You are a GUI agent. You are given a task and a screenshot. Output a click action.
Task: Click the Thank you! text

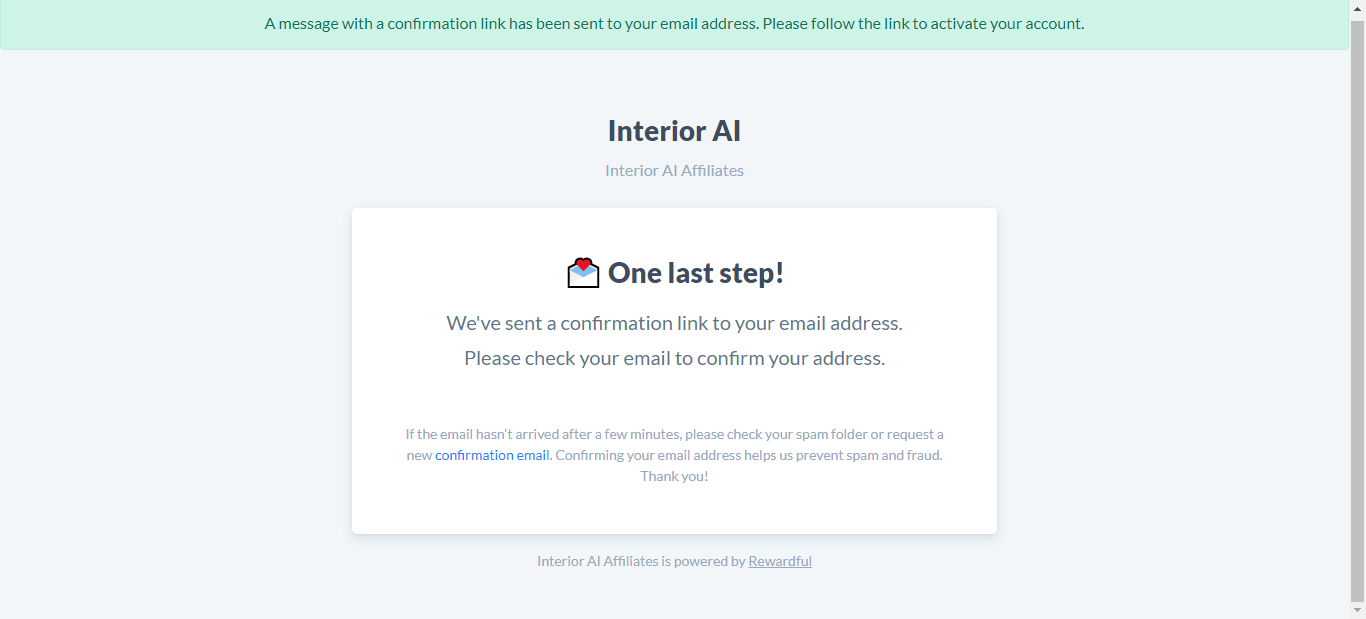point(674,476)
